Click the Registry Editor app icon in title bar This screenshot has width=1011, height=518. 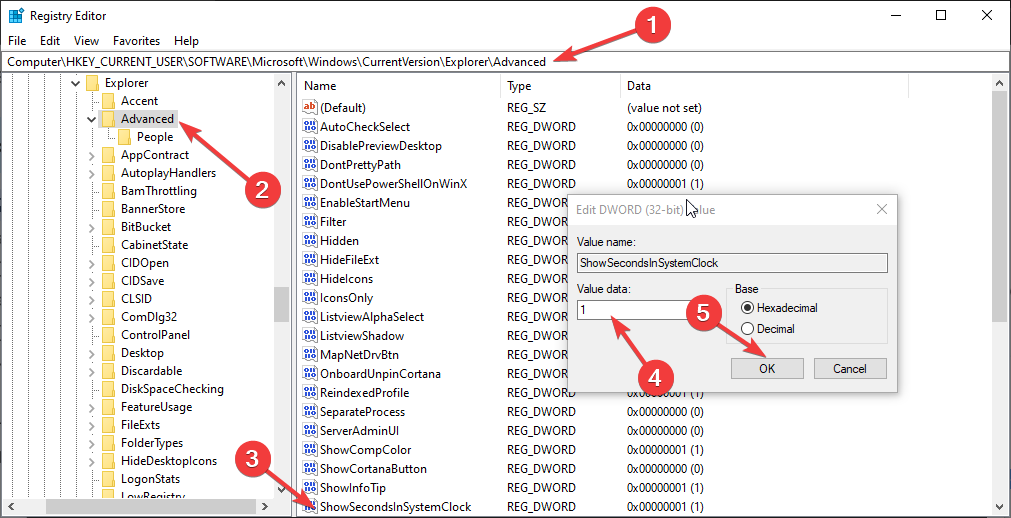tap(16, 15)
